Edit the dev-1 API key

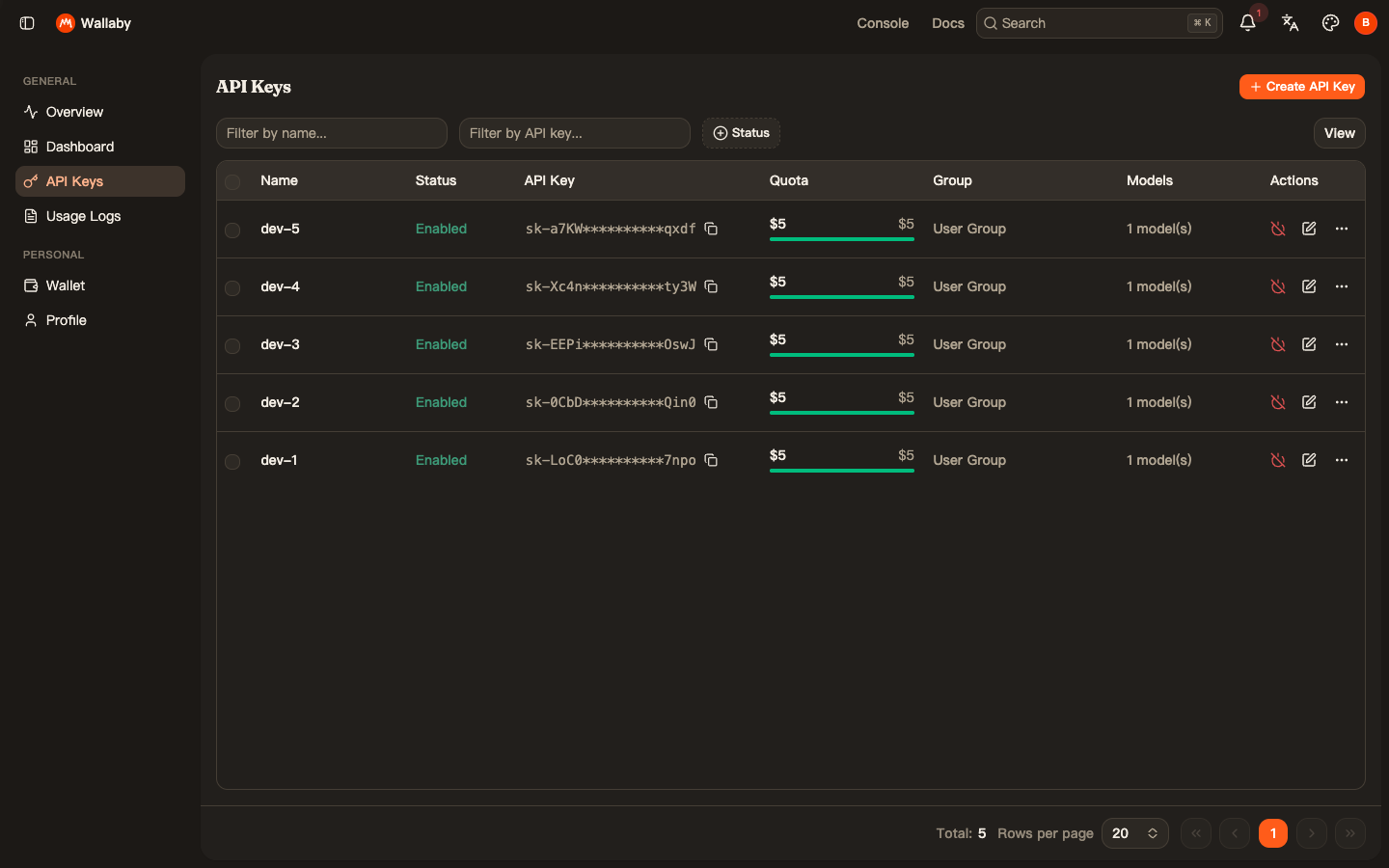point(1309,460)
